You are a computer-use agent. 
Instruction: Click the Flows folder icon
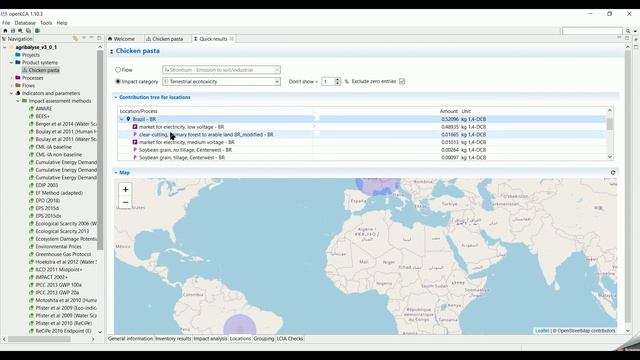[x=18, y=85]
